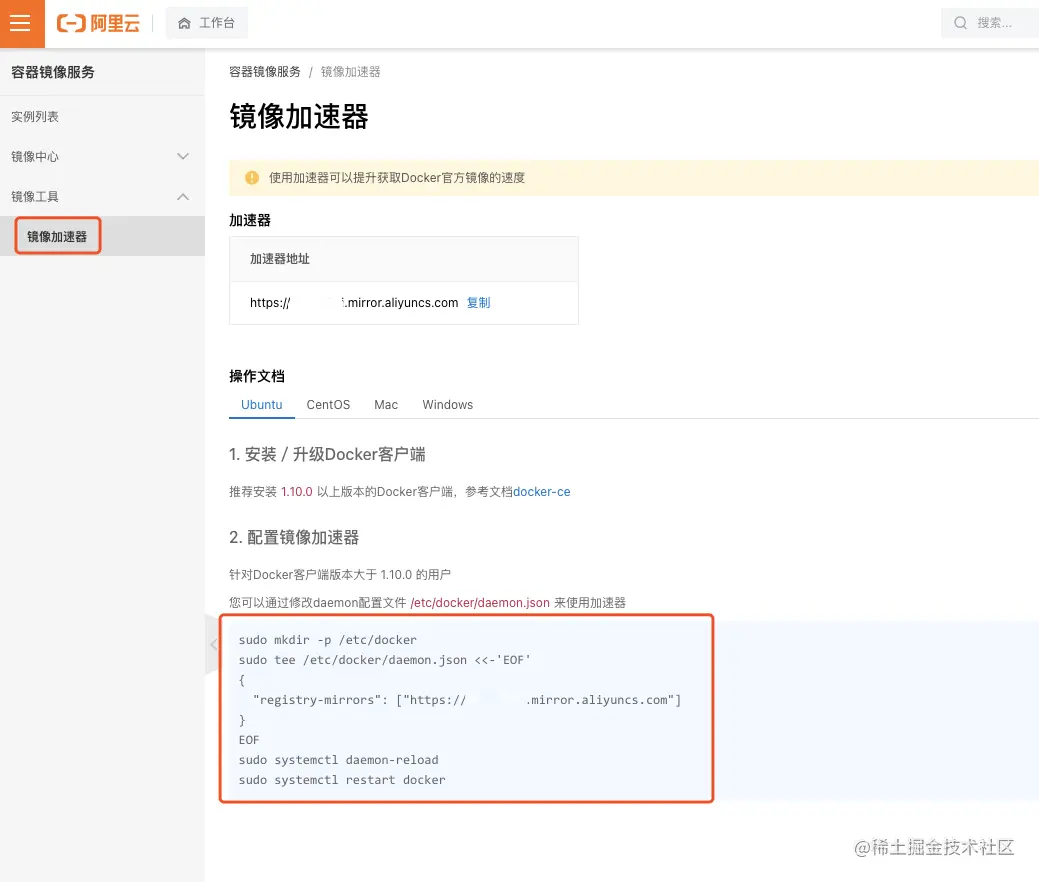Switch to the Windows tab
1039x882 pixels.
click(x=448, y=405)
